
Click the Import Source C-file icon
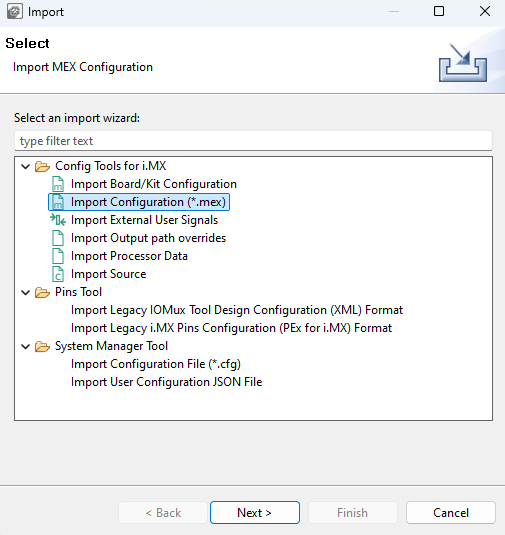(x=58, y=274)
